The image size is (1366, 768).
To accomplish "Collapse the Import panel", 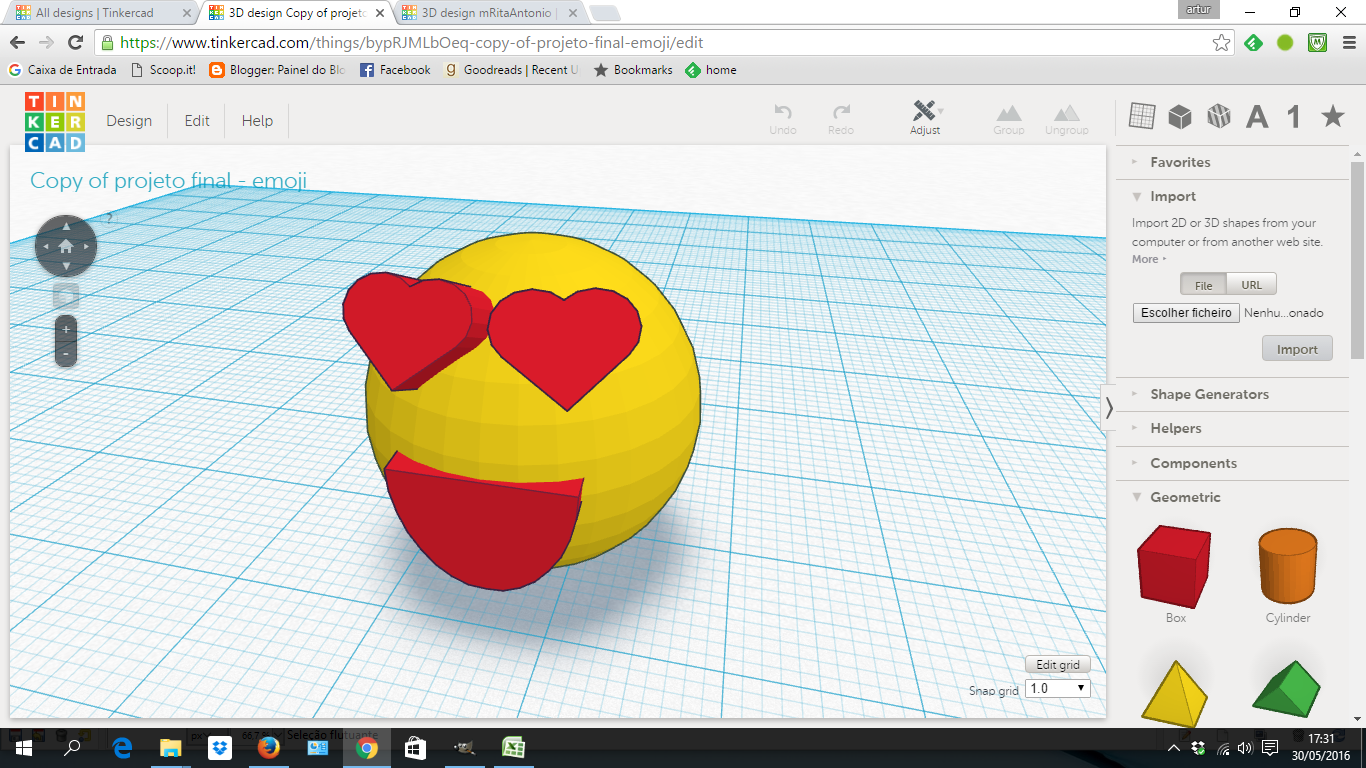I will tap(1135, 196).
